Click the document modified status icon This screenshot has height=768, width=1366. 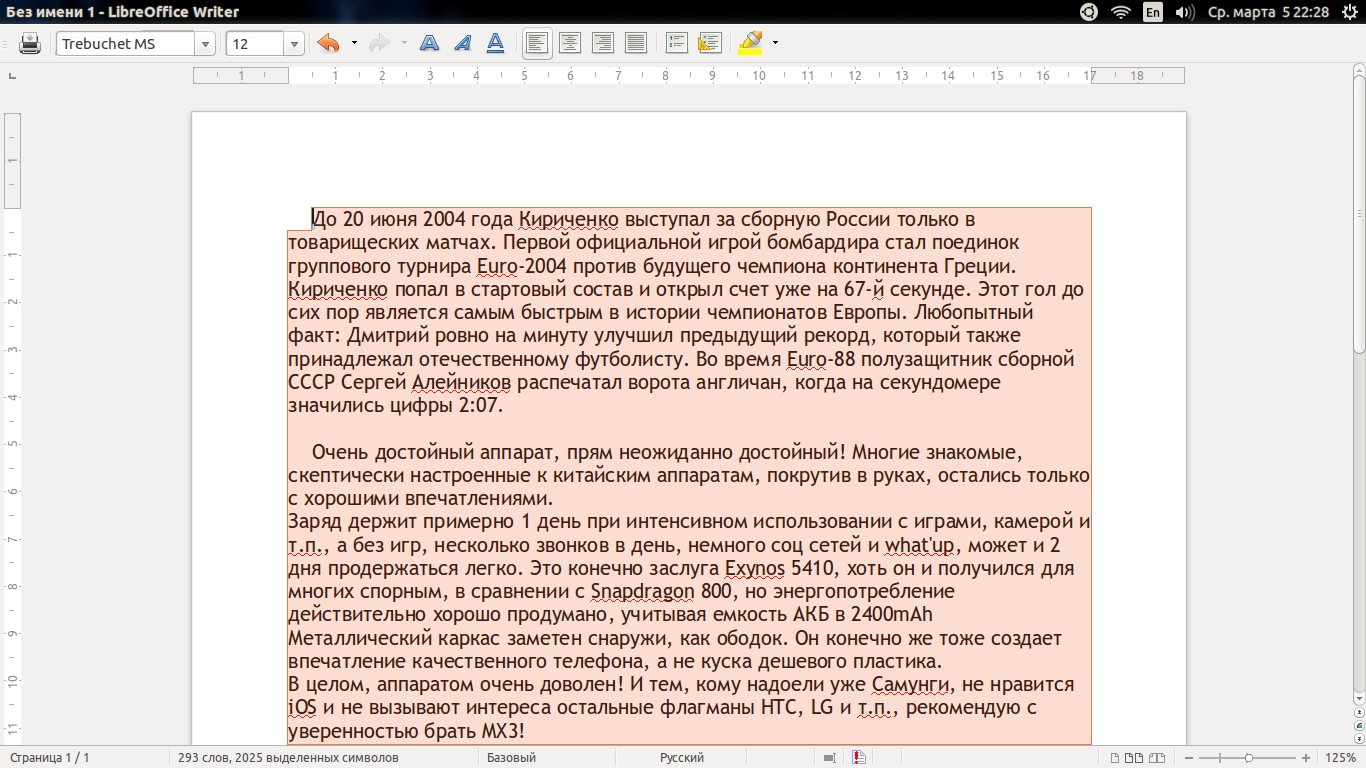click(858, 758)
